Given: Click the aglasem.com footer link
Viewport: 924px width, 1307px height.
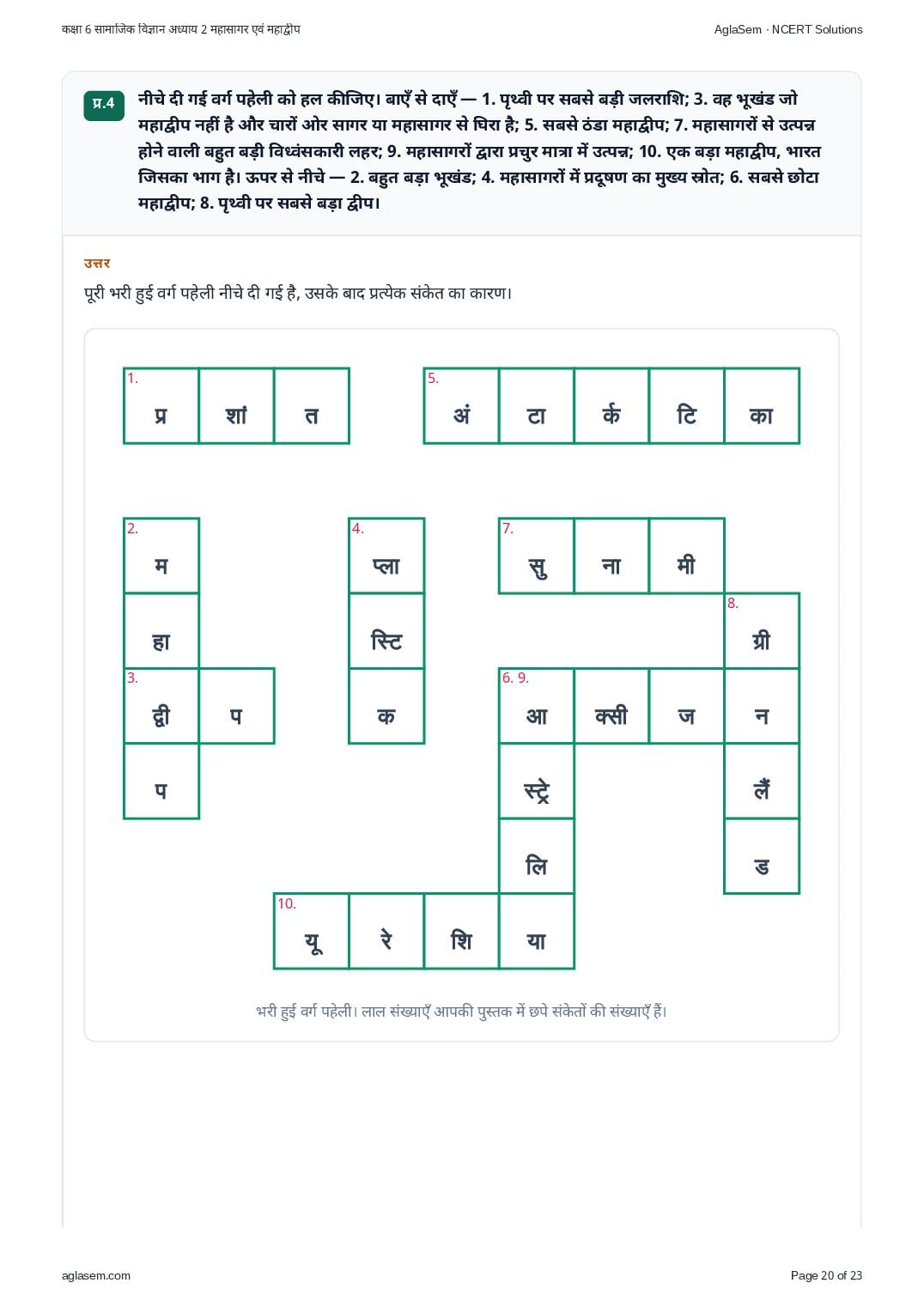Looking at the screenshot, I should [x=96, y=1275].
